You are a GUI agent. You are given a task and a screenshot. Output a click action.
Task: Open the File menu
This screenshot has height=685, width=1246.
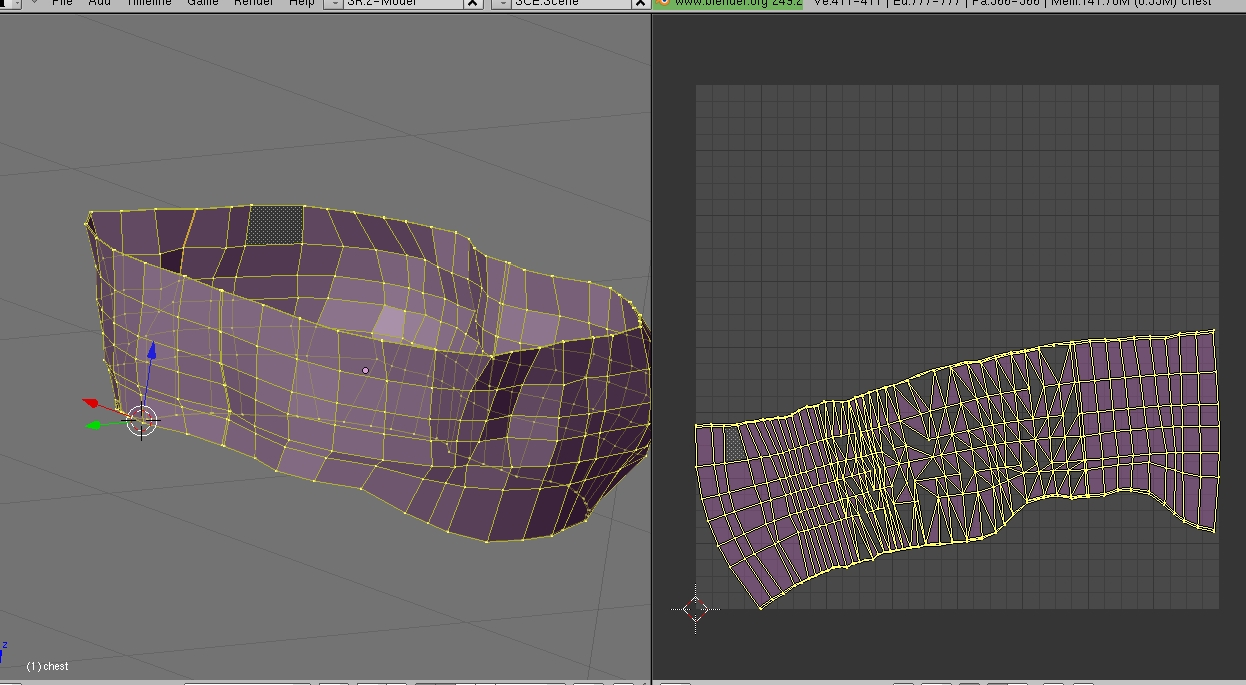click(62, 3)
